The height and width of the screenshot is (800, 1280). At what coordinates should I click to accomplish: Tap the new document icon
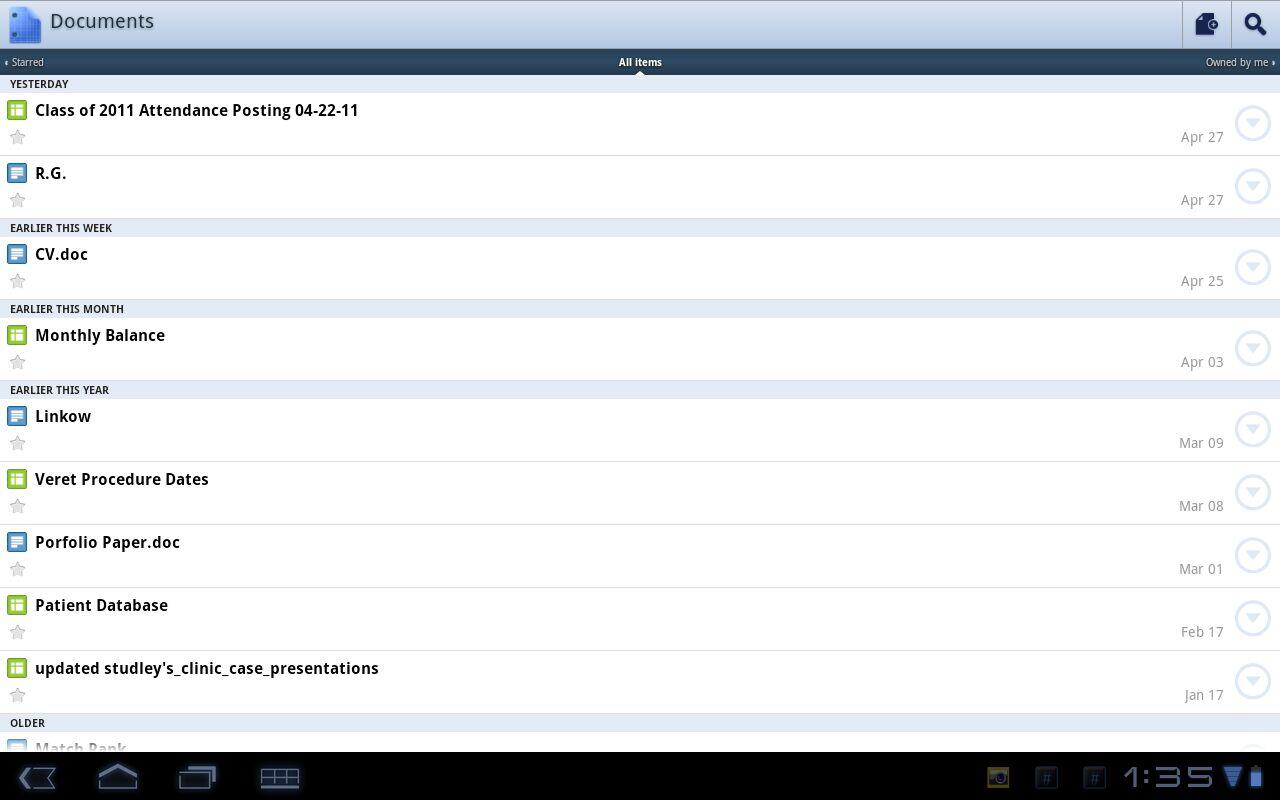[1207, 24]
